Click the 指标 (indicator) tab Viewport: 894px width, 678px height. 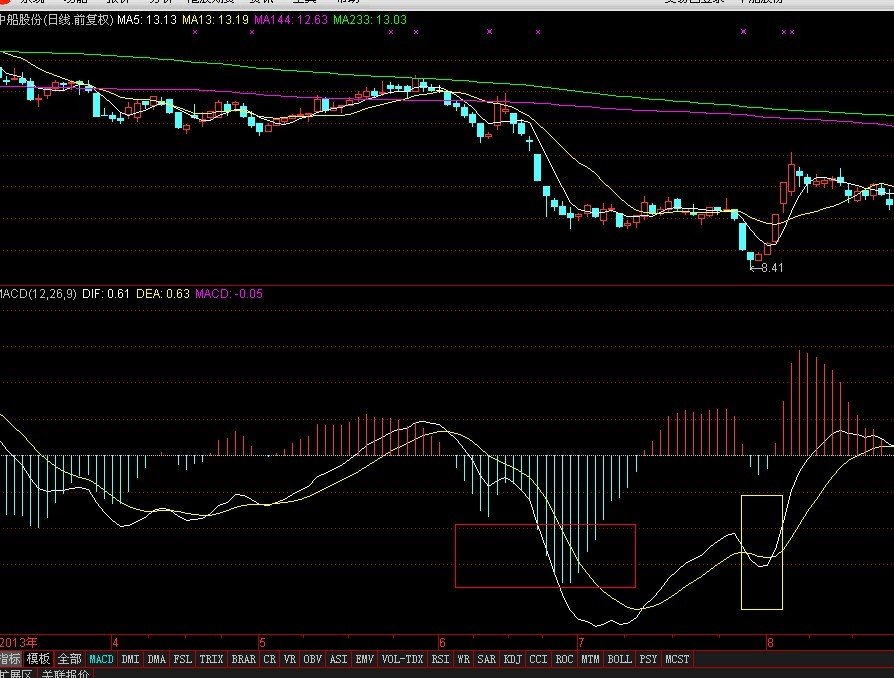(10, 659)
